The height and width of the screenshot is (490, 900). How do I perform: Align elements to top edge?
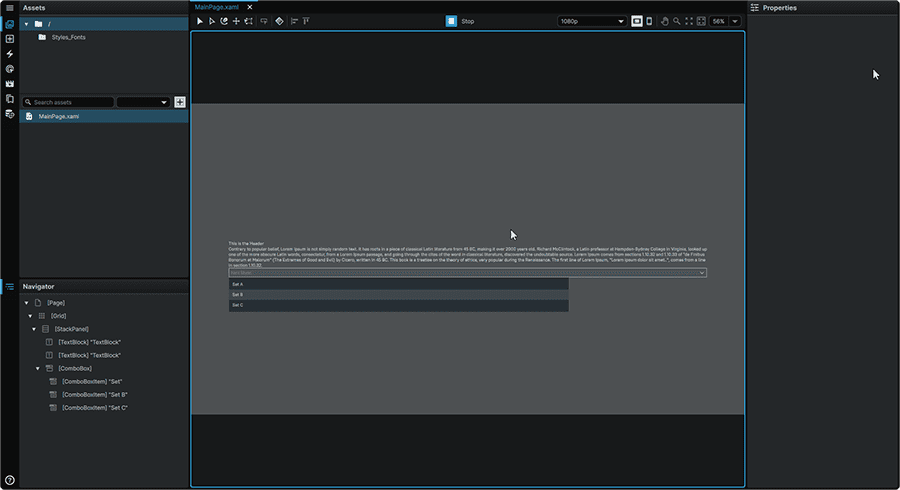(x=307, y=21)
